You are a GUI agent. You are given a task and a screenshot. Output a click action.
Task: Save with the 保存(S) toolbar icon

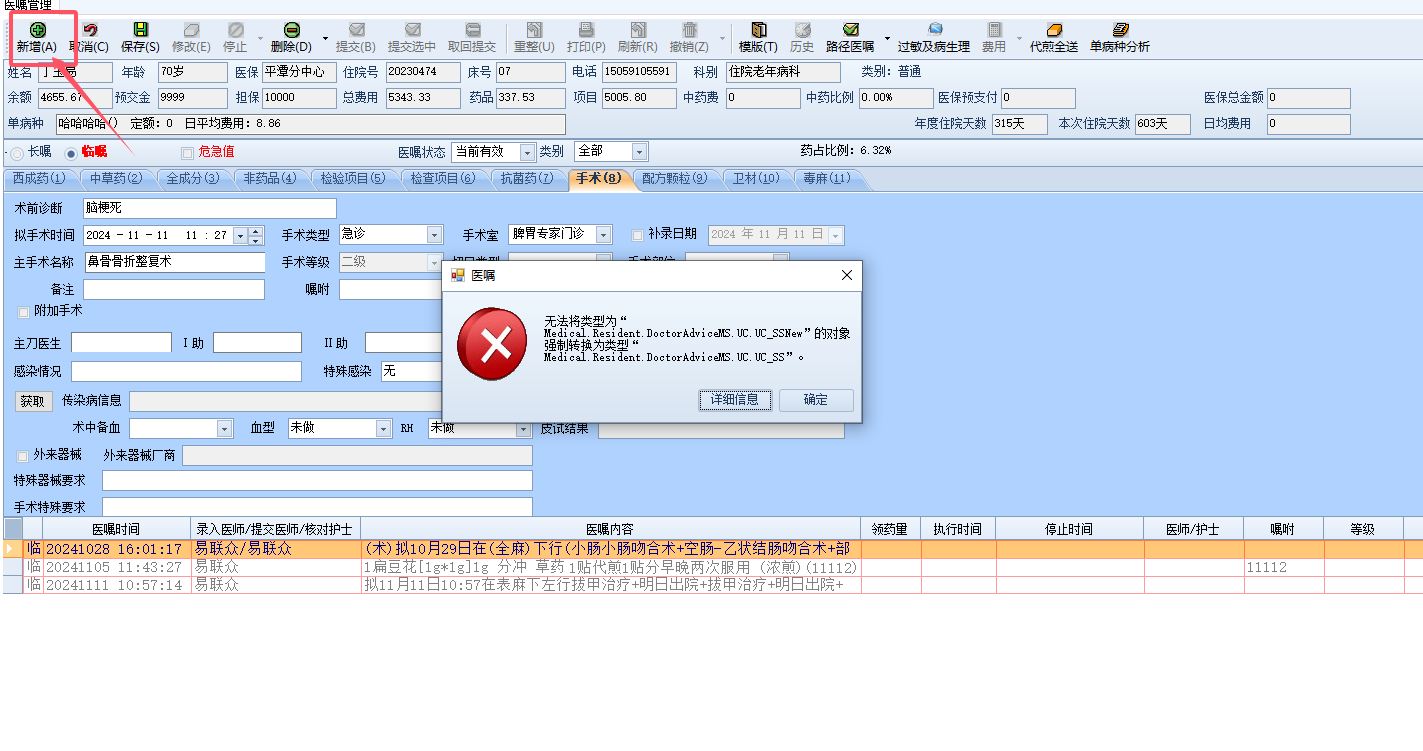pyautogui.click(x=140, y=30)
